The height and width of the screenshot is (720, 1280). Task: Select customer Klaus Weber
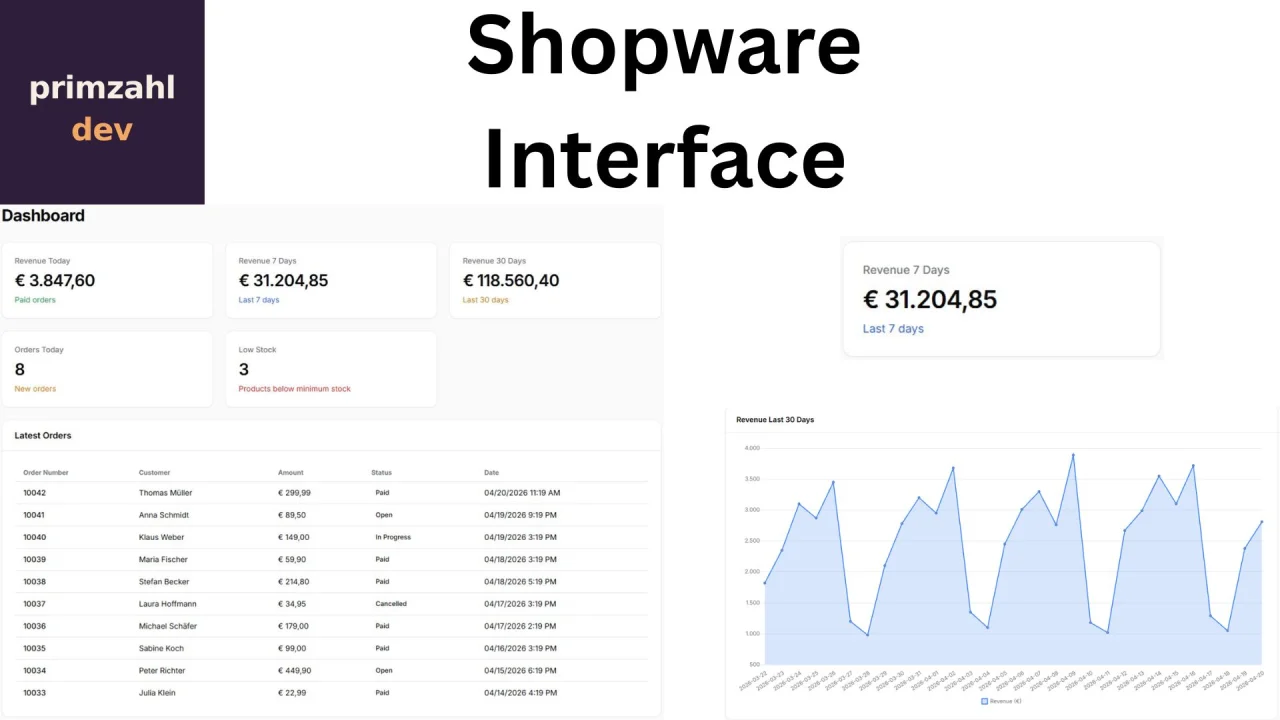(x=162, y=537)
